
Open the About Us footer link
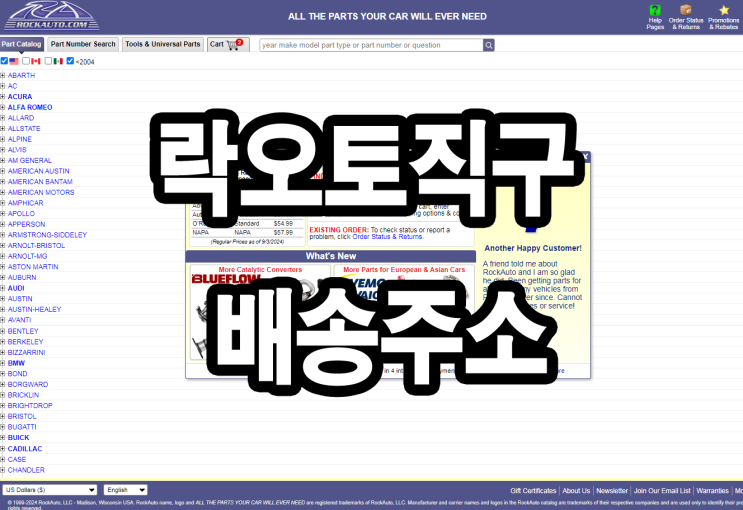(576, 491)
